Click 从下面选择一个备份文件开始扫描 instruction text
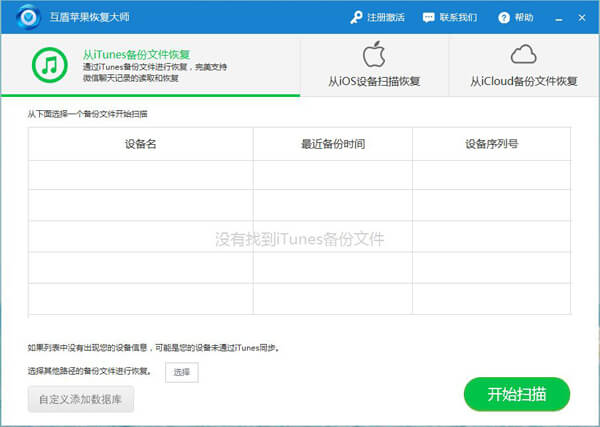The width and height of the screenshot is (600, 427). (x=88, y=114)
